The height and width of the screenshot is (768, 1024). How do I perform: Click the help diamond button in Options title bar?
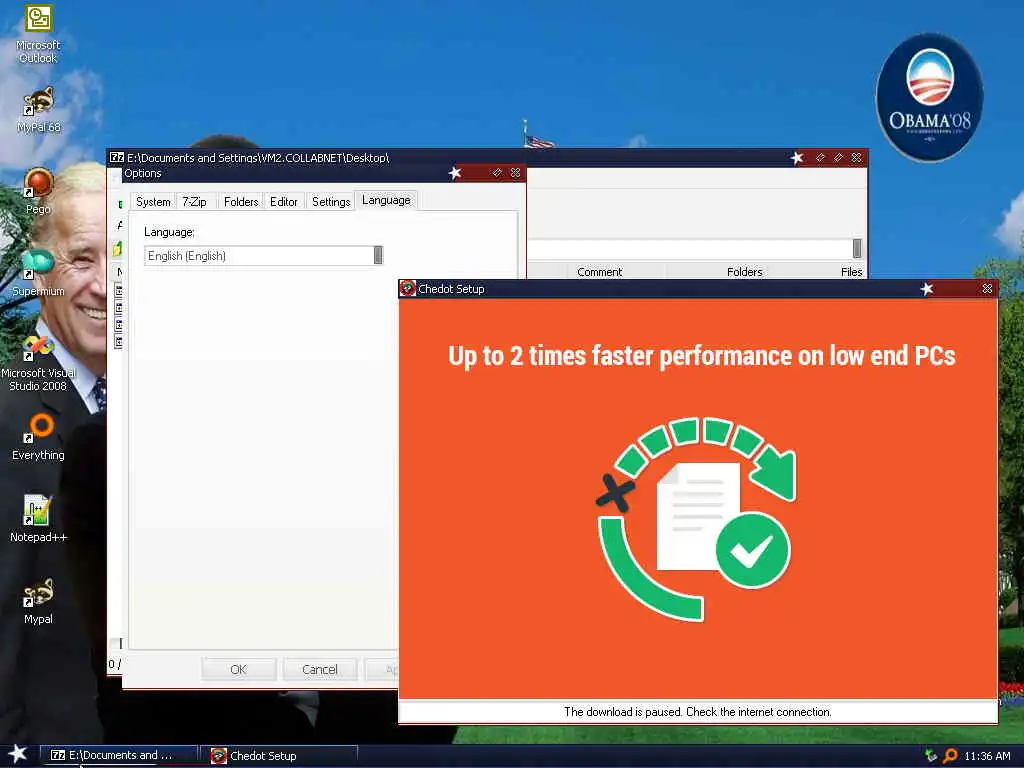tap(497, 172)
